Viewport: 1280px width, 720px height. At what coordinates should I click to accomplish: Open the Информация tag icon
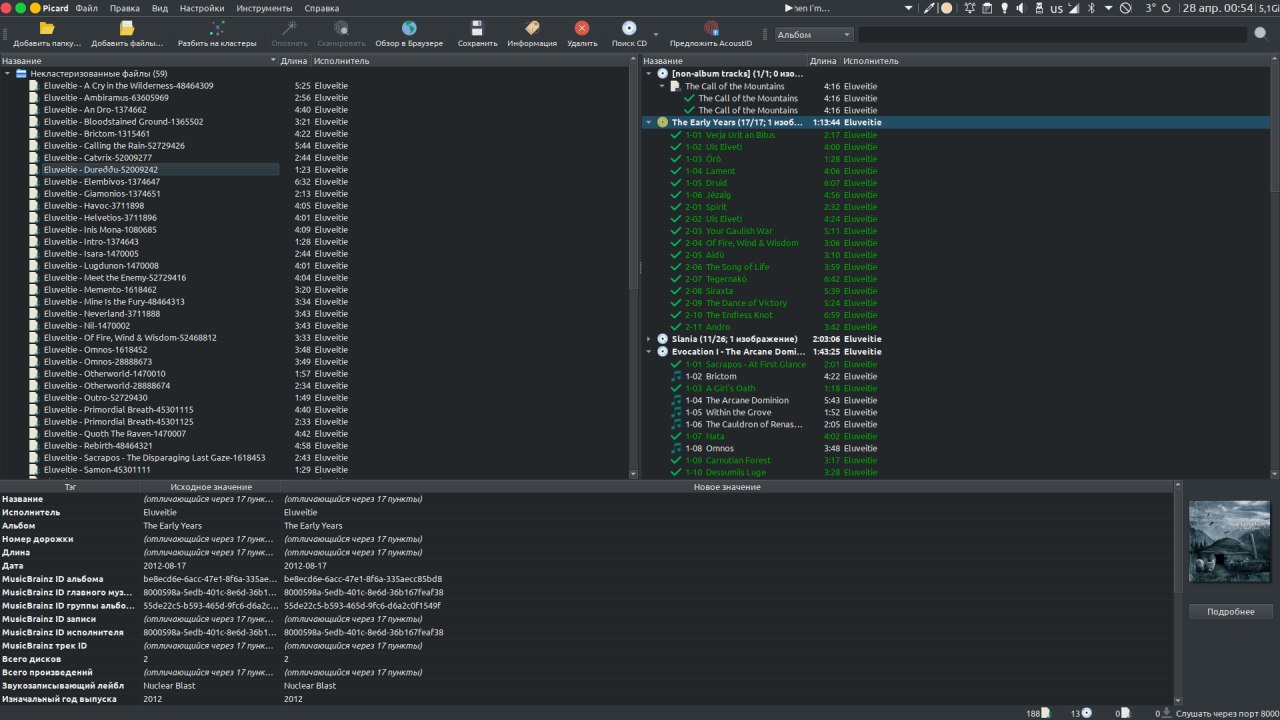(532, 28)
